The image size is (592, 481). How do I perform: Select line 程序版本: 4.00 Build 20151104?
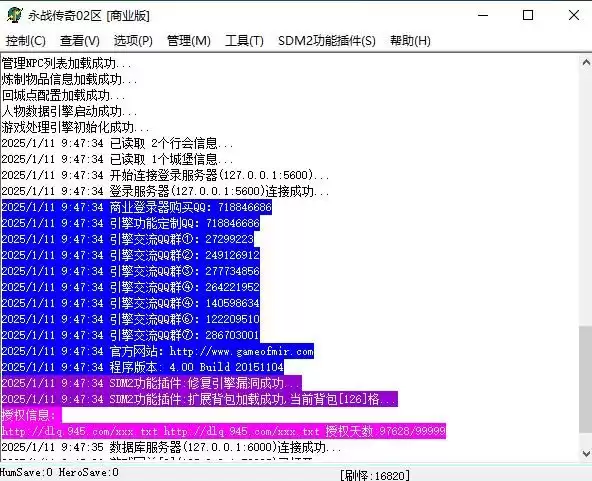point(143,367)
